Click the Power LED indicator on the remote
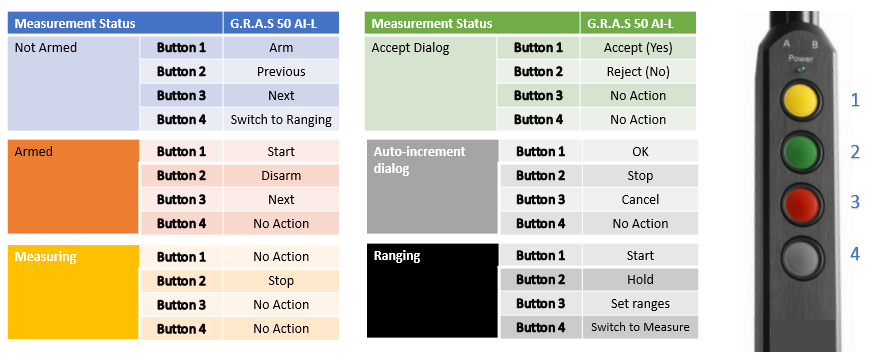 (800, 70)
